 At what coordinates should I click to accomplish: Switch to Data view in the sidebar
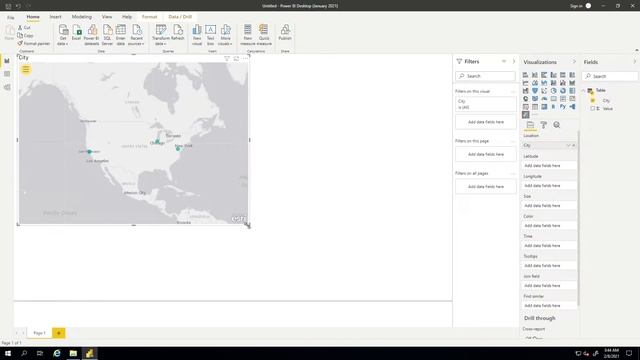(x=7, y=74)
